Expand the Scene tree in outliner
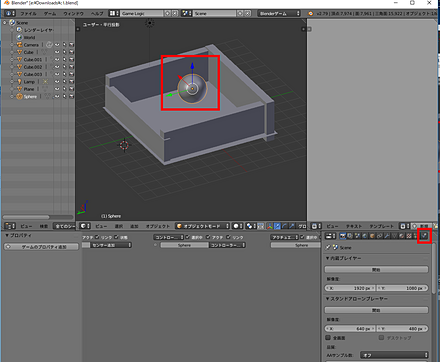This screenshot has width=440, height=362. pos(5,23)
